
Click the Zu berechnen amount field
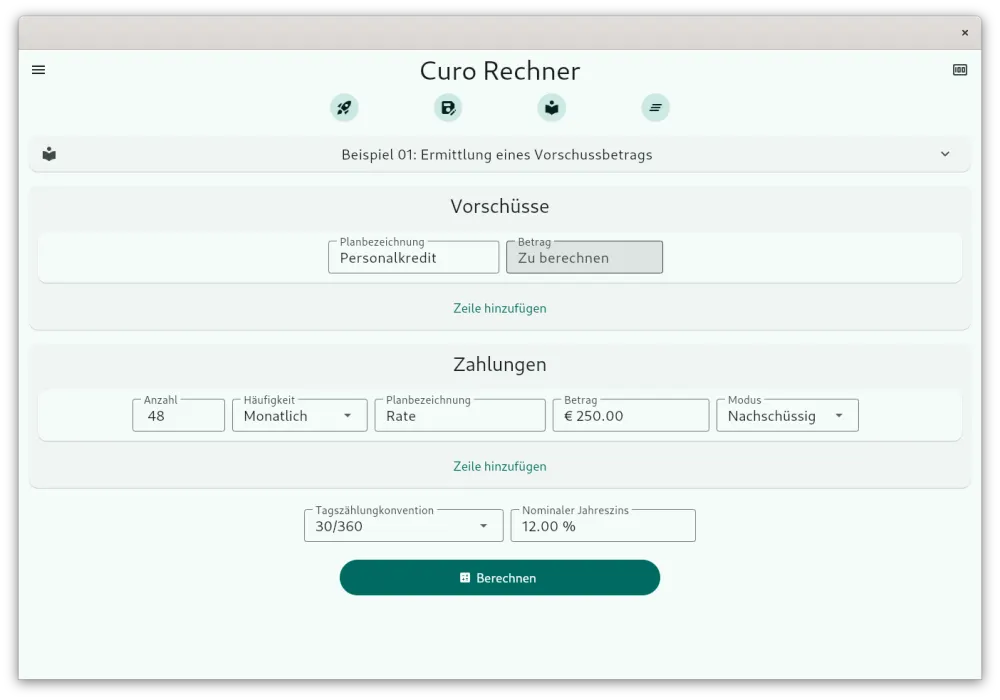(x=584, y=258)
